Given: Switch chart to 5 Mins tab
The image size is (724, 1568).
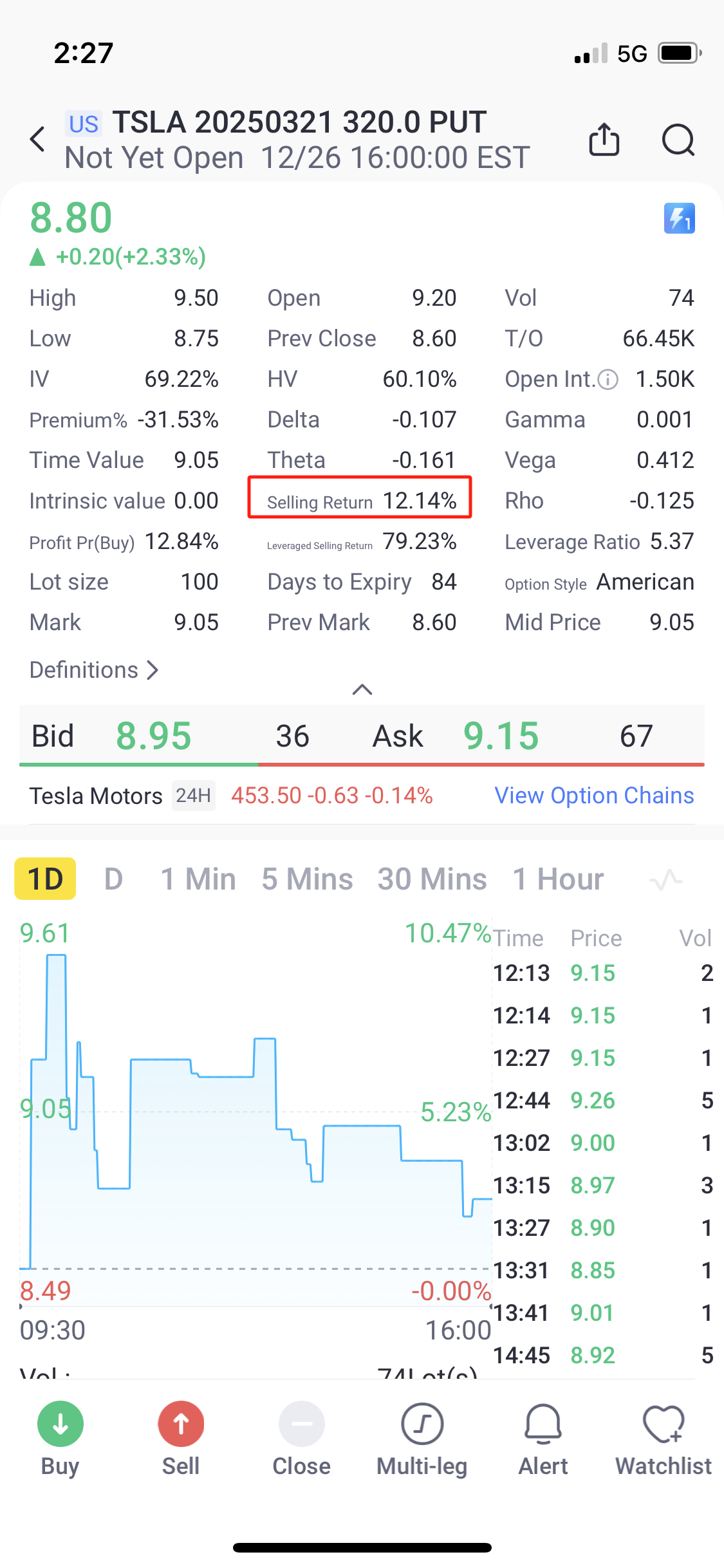Looking at the screenshot, I should [307, 879].
